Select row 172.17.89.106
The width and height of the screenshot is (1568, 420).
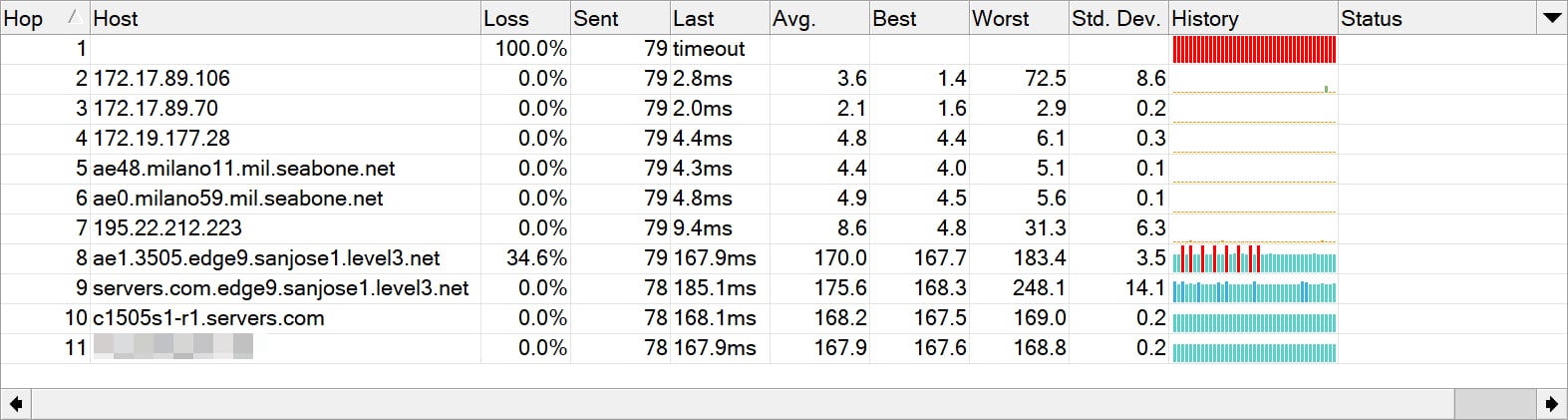[784, 79]
